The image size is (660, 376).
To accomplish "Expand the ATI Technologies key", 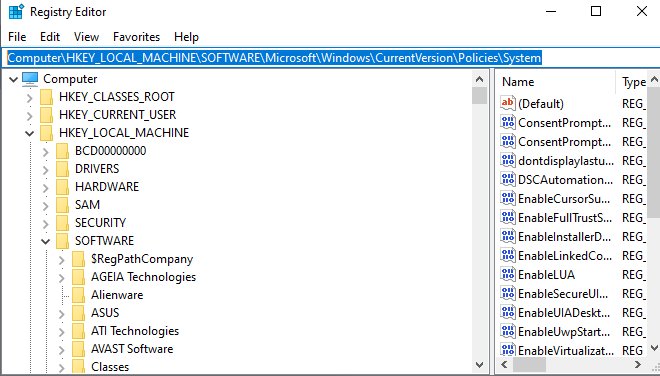I will 61,332.
